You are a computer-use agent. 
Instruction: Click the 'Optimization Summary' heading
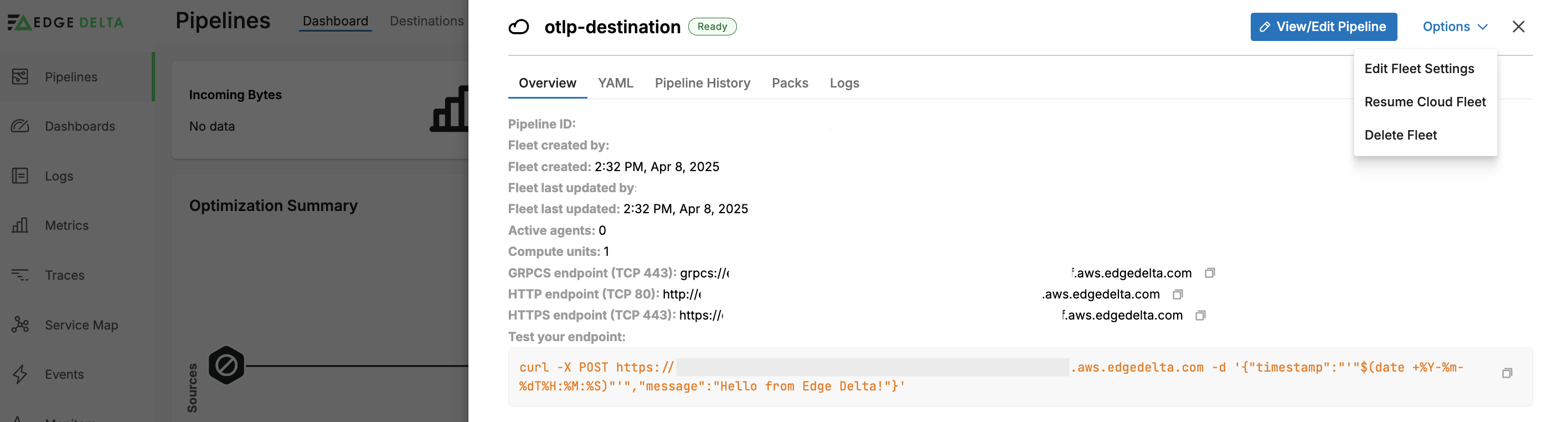274,206
